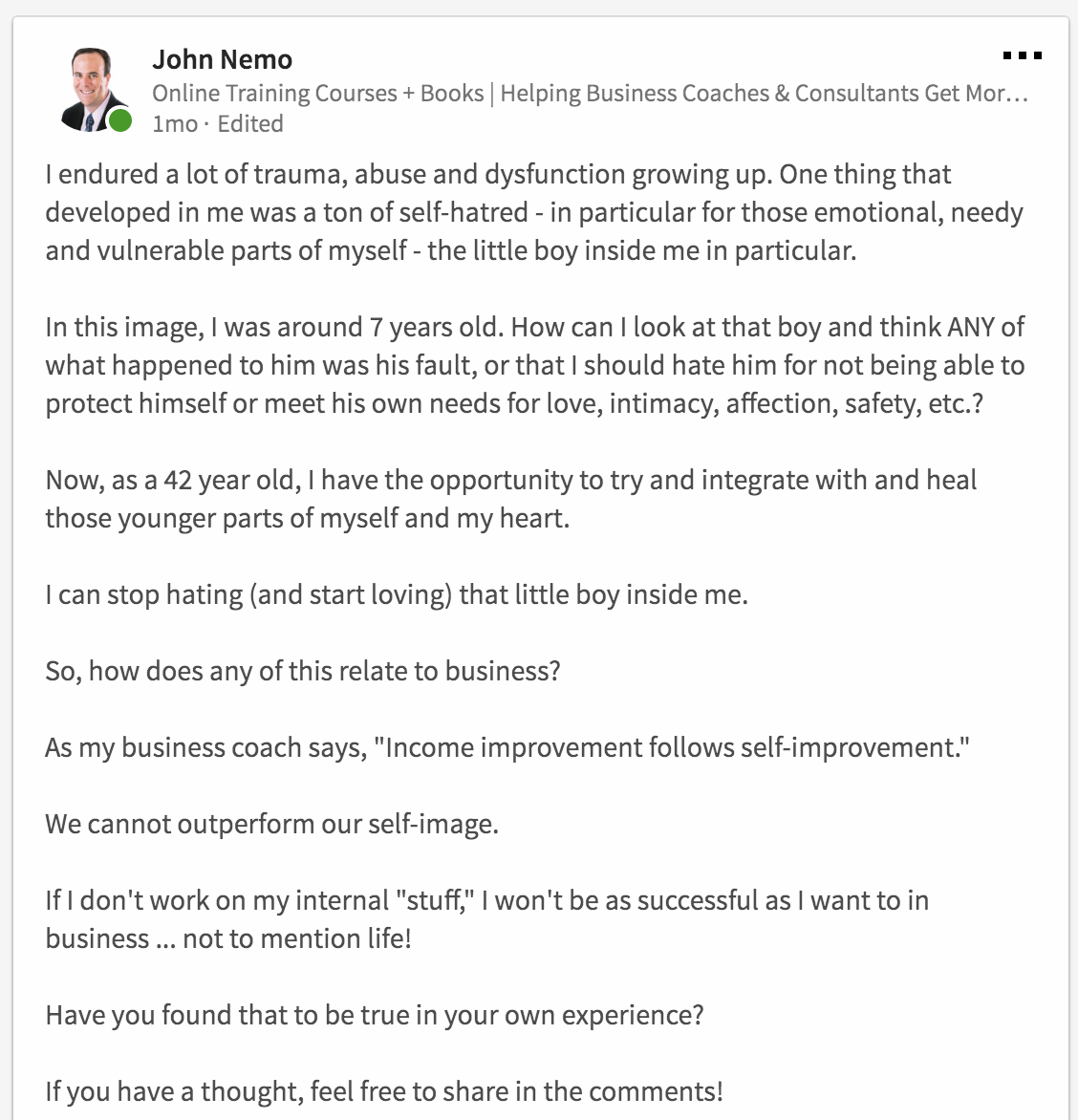1078x1120 pixels.
Task: Click the "Have you found that to be true" question
Action: click(375, 1015)
